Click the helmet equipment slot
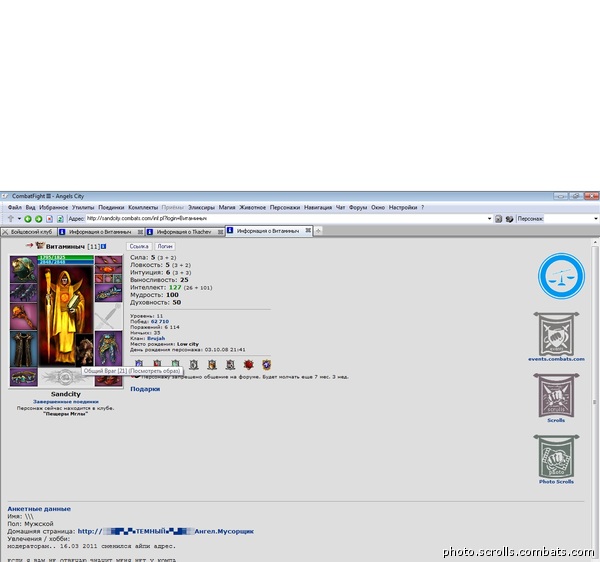The height and width of the screenshot is (562, 600). (x=23, y=269)
